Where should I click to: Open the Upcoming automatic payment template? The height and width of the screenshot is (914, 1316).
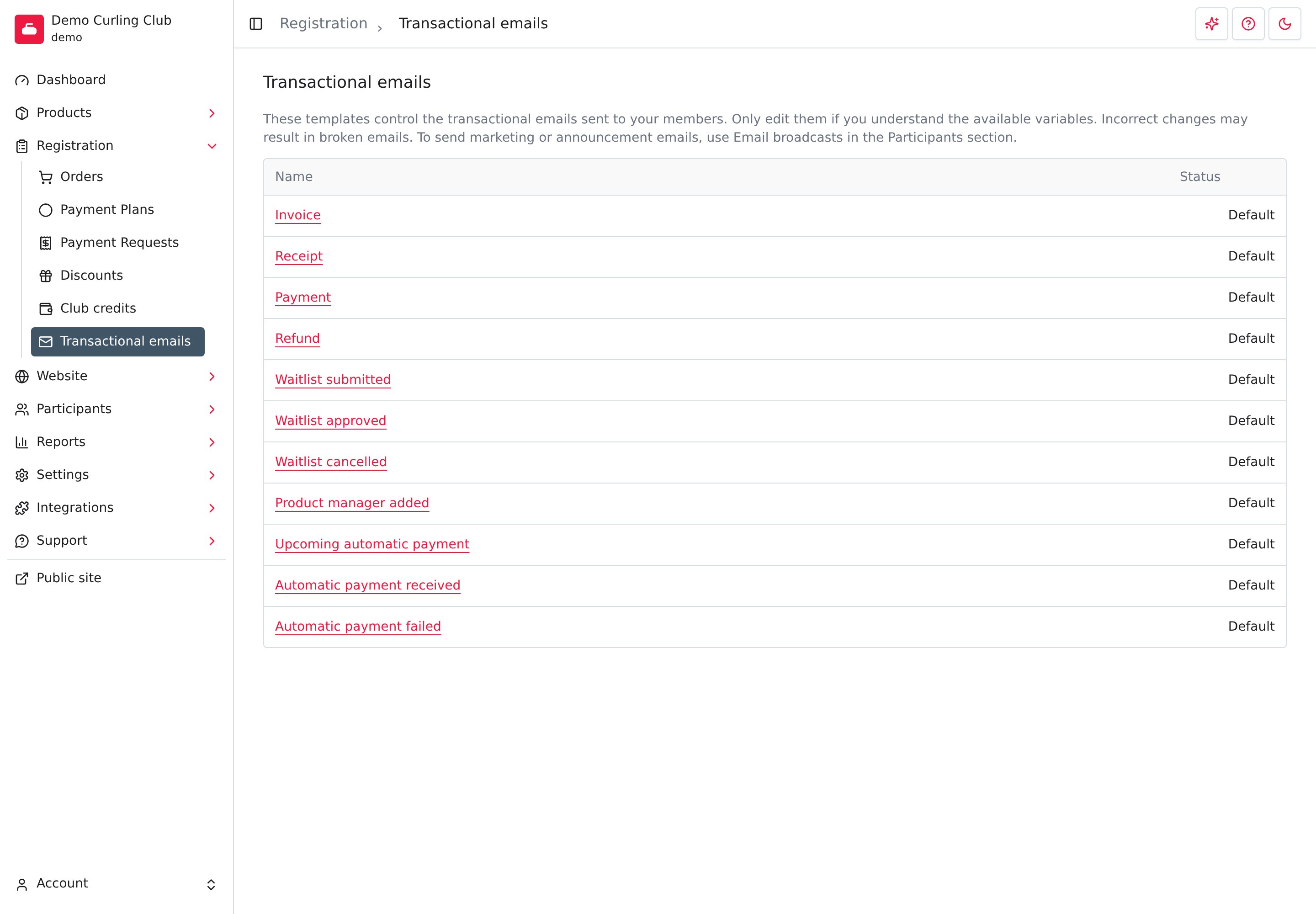(x=372, y=545)
